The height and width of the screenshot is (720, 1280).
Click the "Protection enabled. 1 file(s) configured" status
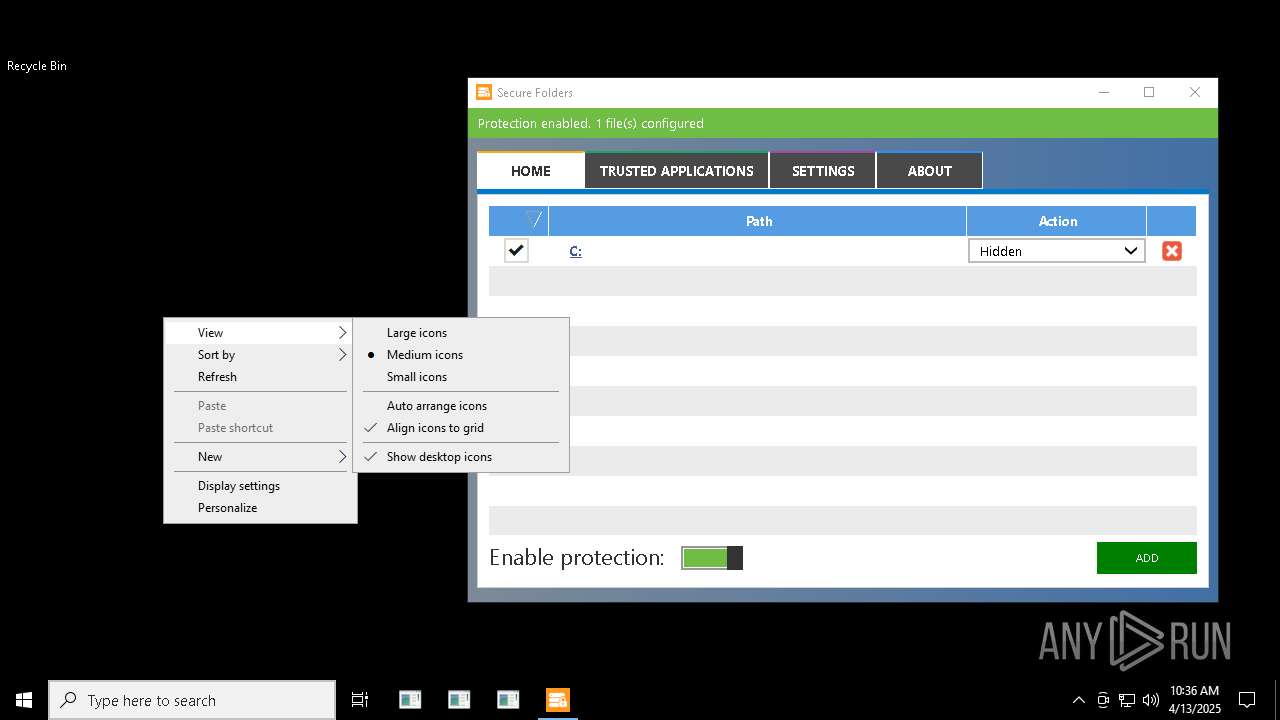tap(590, 124)
